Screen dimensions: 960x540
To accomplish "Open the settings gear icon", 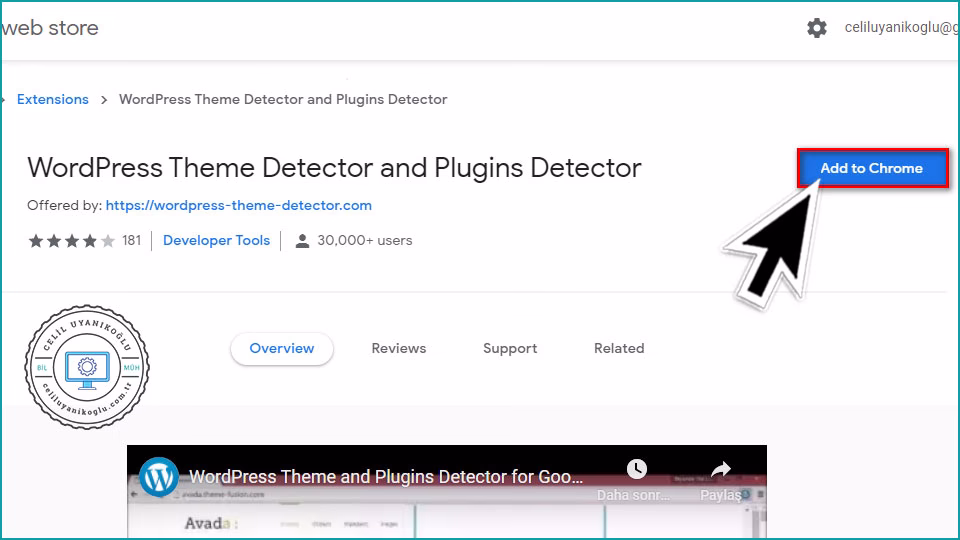I will point(816,28).
